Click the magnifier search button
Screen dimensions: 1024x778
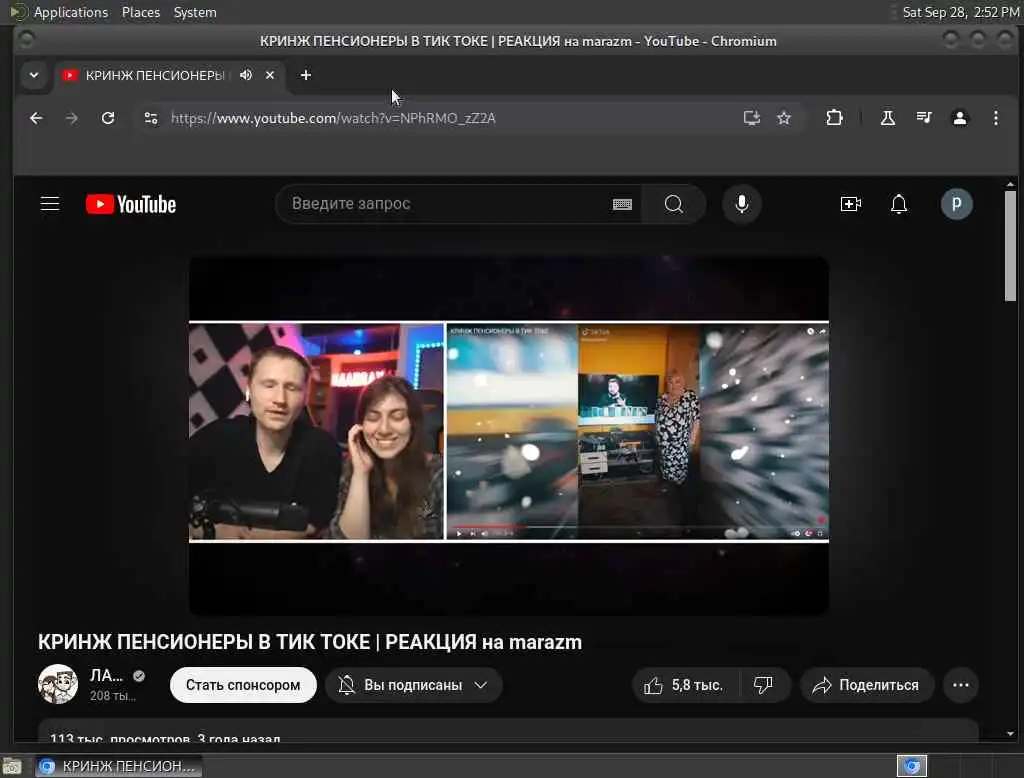673,204
